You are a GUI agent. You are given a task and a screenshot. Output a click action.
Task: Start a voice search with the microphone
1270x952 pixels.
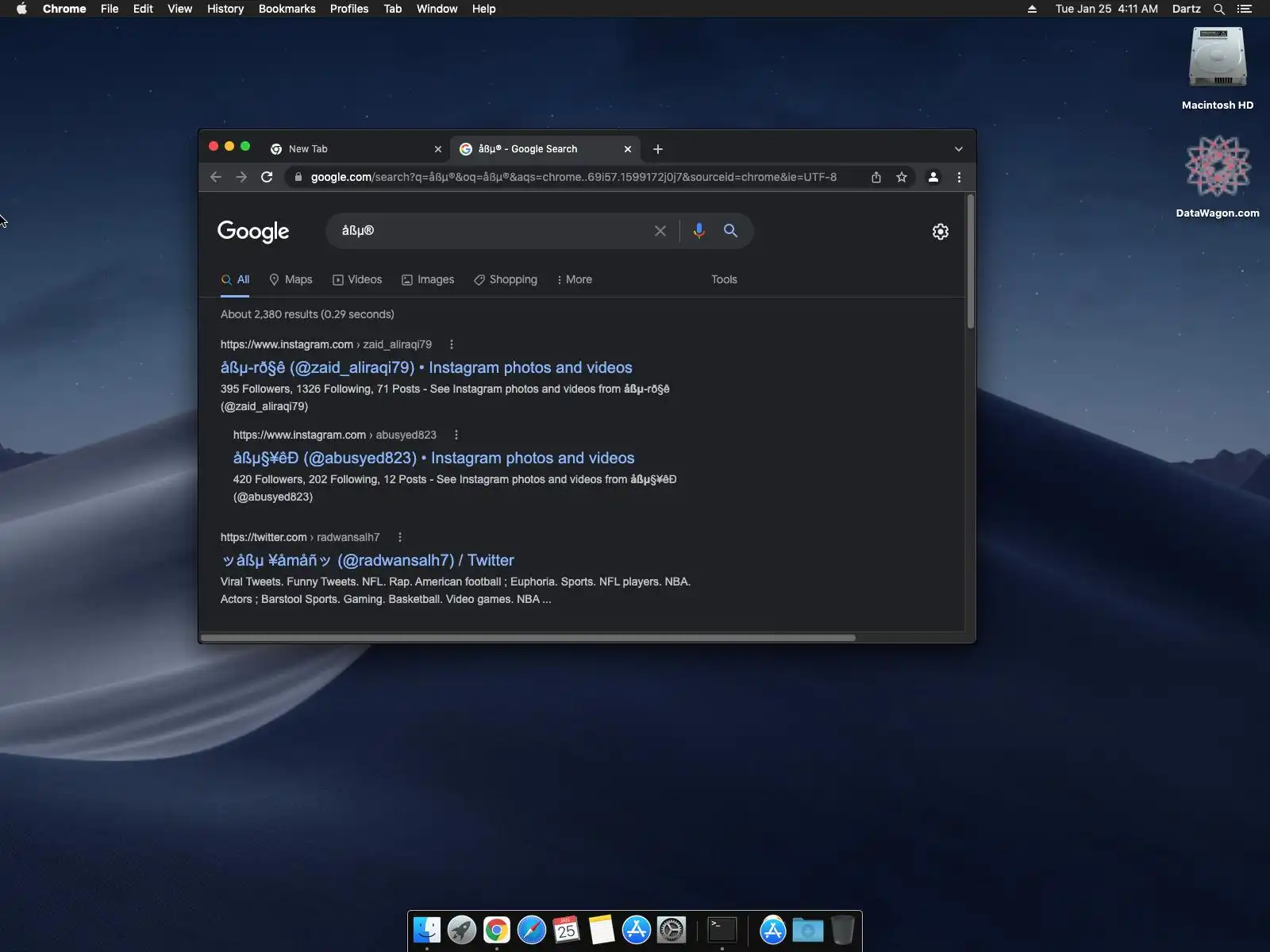pyautogui.click(x=698, y=231)
